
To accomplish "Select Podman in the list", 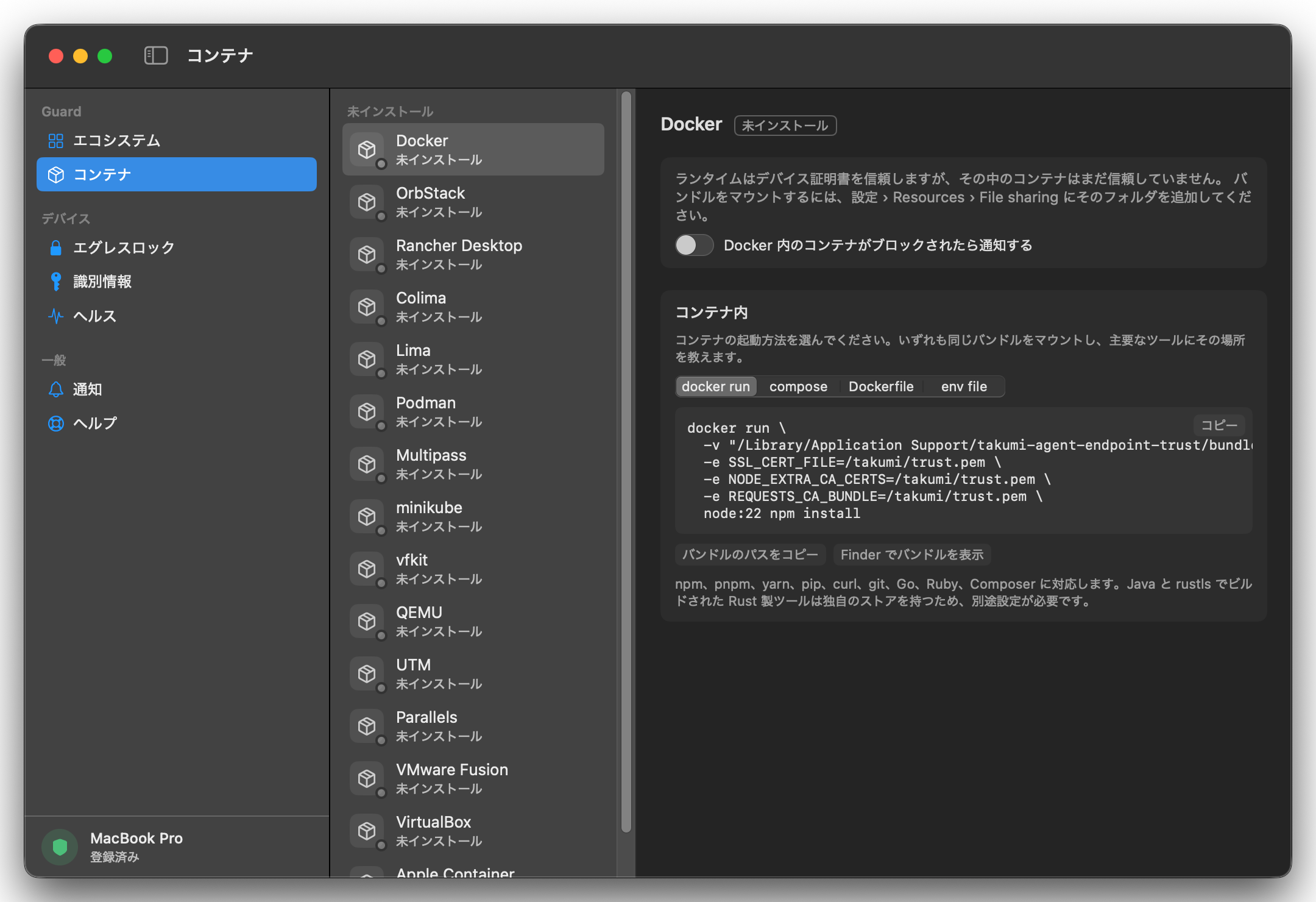I will pos(473,411).
